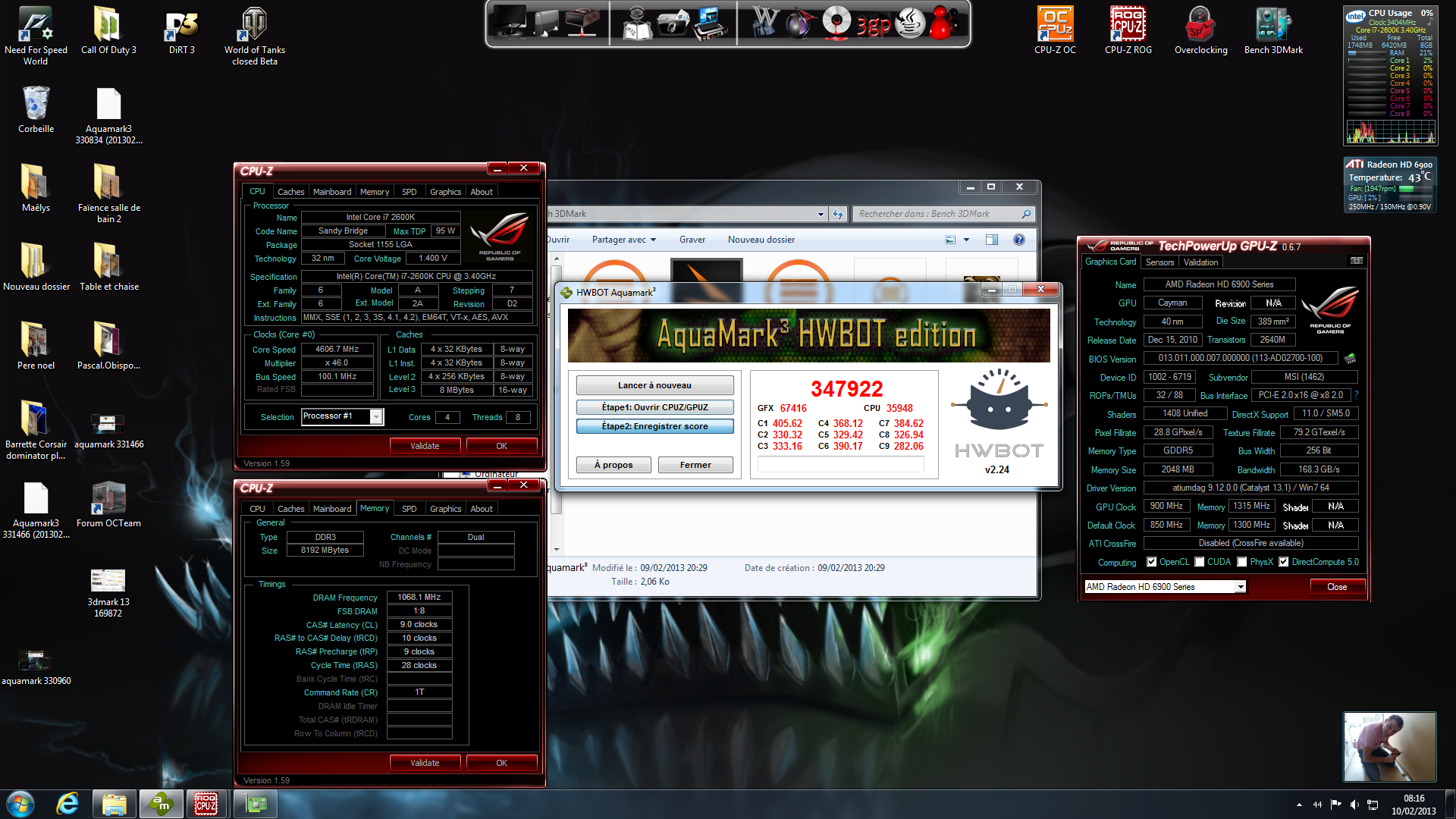Click OK in bottom CPU-Z Memory window
Image resolution: width=1456 pixels, height=819 pixels.
(x=501, y=763)
